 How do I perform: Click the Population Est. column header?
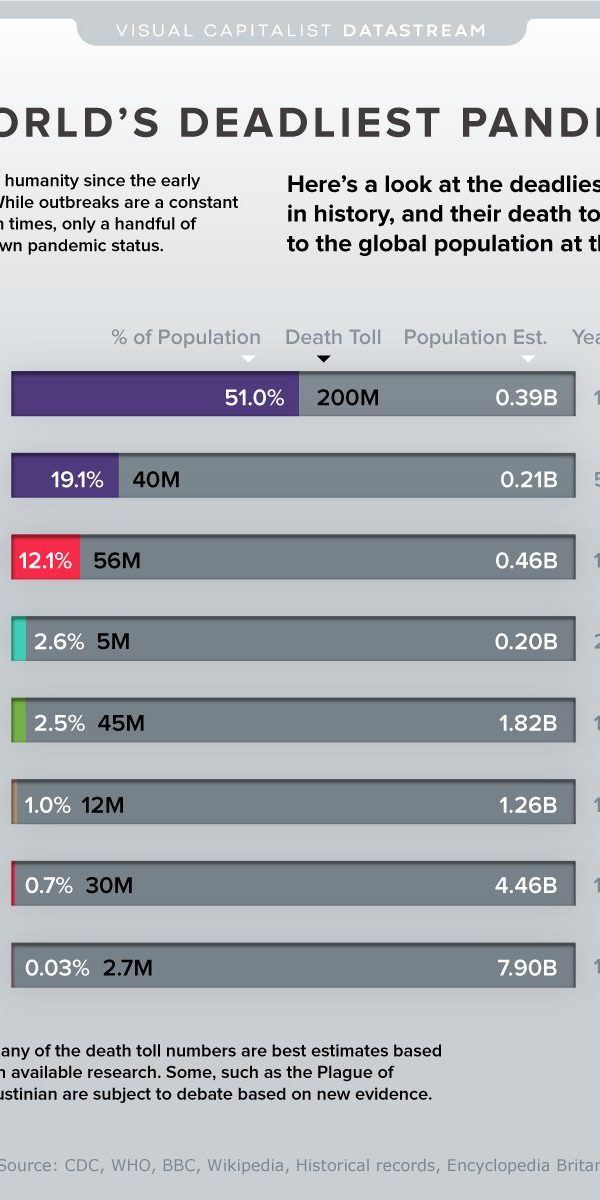475,337
